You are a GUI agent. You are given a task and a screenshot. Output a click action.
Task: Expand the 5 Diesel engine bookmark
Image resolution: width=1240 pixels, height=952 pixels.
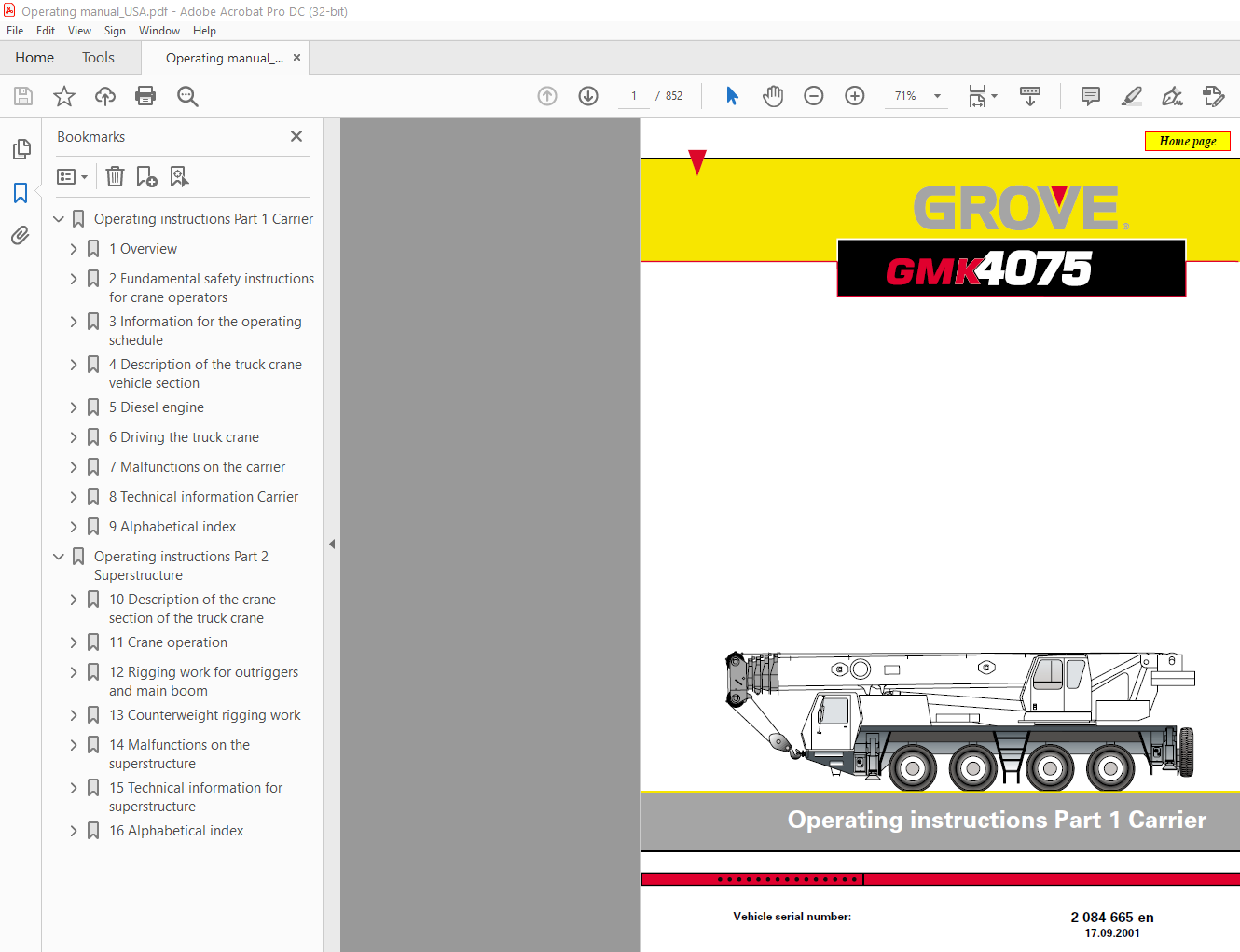tap(74, 407)
